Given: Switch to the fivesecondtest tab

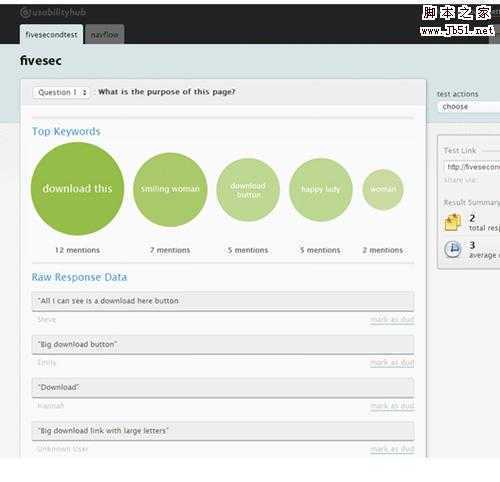Looking at the screenshot, I should click(51, 34).
